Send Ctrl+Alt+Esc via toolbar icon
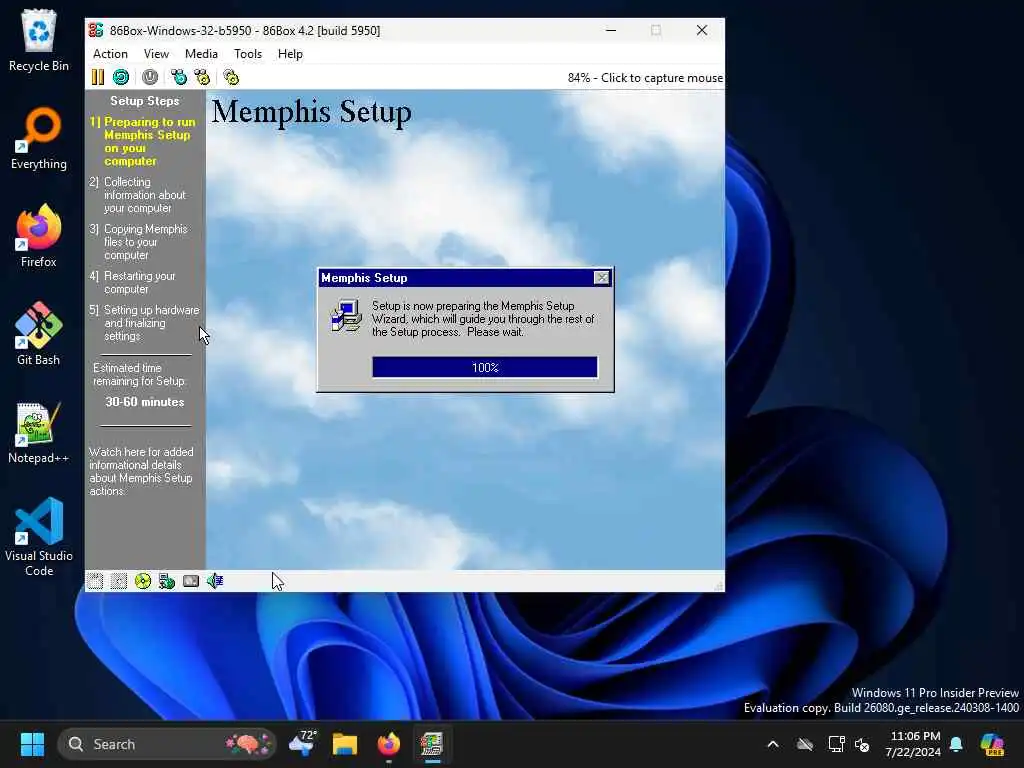The image size is (1024, 768). 202,77
